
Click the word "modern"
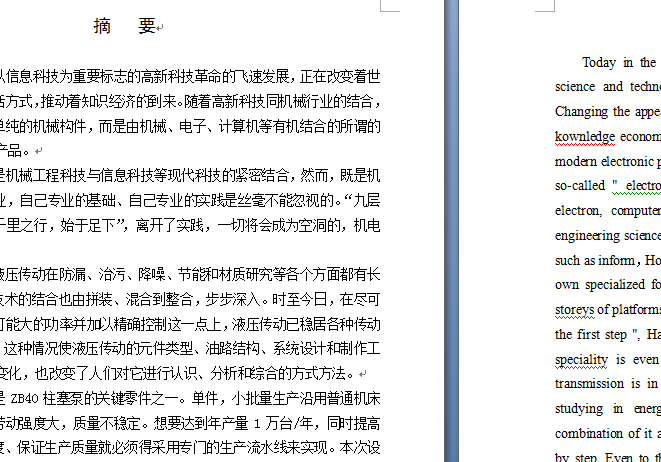(x=576, y=161)
